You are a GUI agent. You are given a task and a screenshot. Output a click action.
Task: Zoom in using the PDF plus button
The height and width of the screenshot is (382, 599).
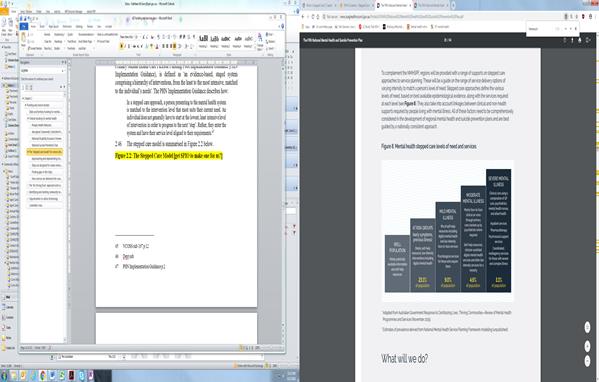click(x=587, y=346)
